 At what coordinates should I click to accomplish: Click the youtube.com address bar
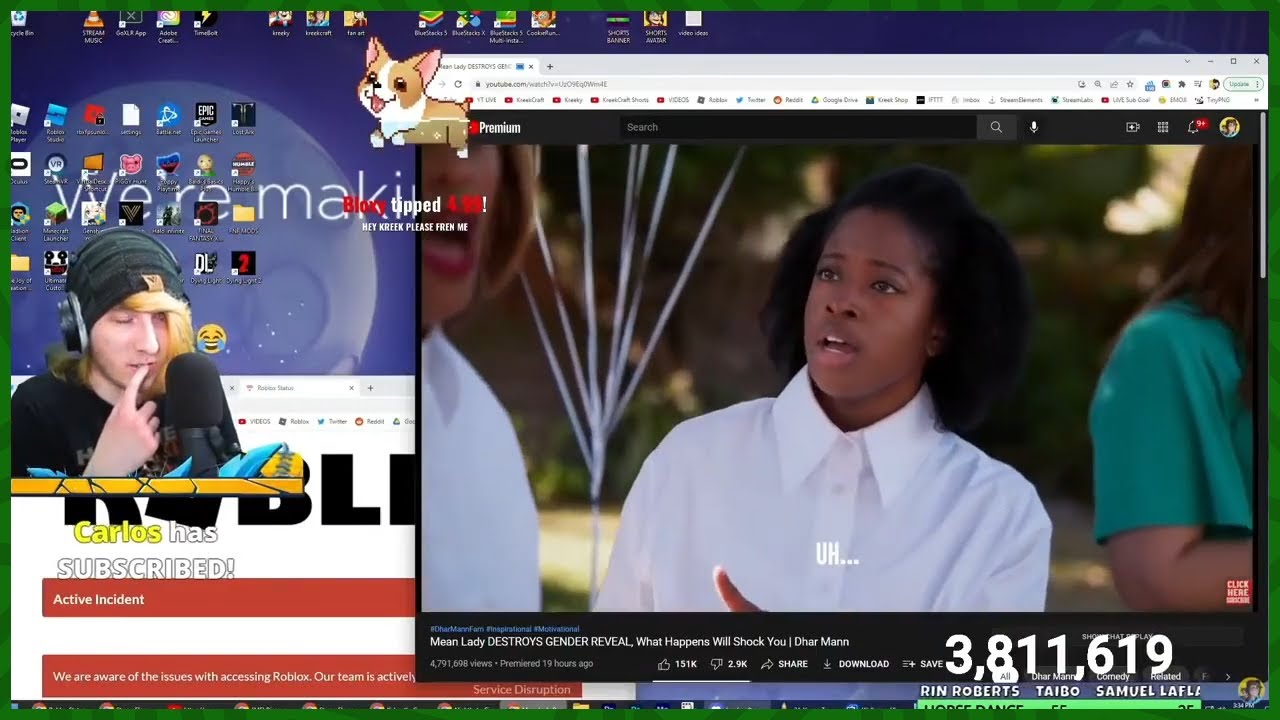click(x=771, y=84)
